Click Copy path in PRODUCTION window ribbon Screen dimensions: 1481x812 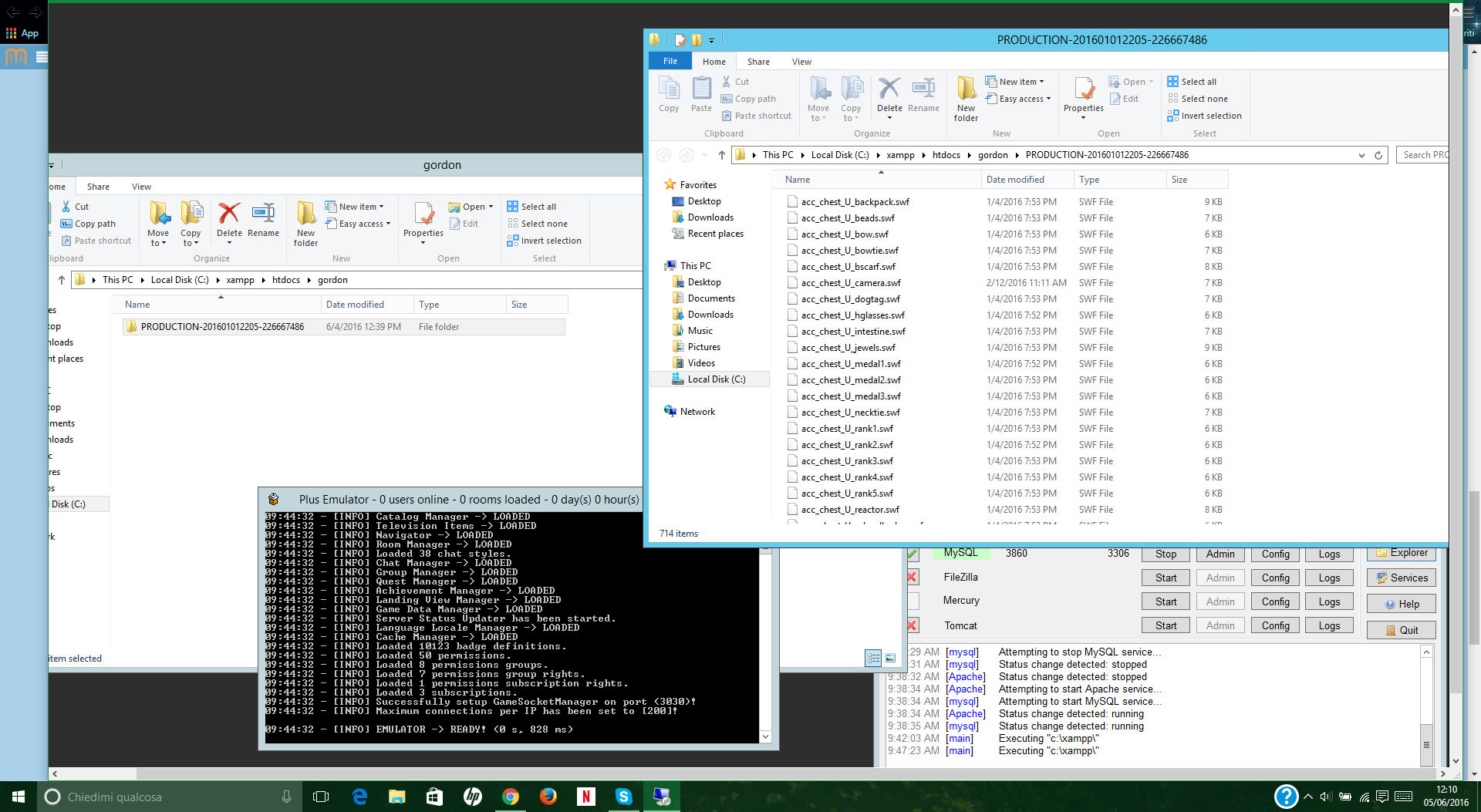click(x=748, y=99)
